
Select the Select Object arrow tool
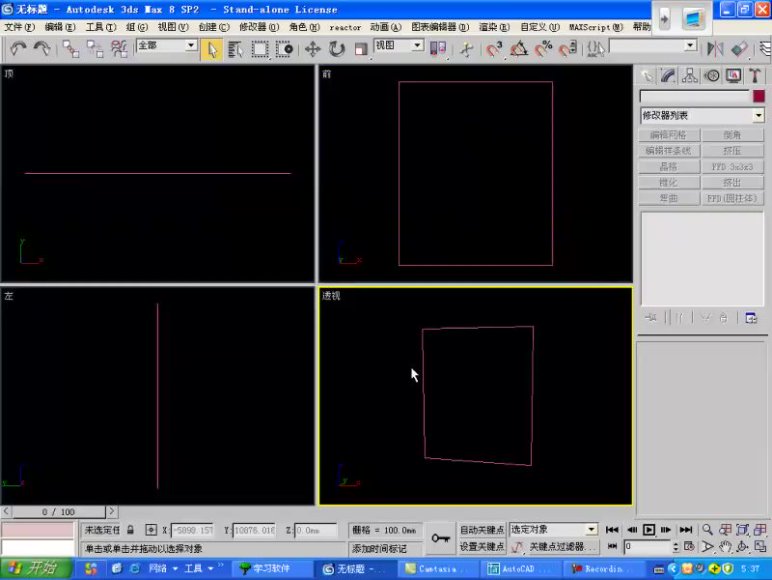[212, 48]
